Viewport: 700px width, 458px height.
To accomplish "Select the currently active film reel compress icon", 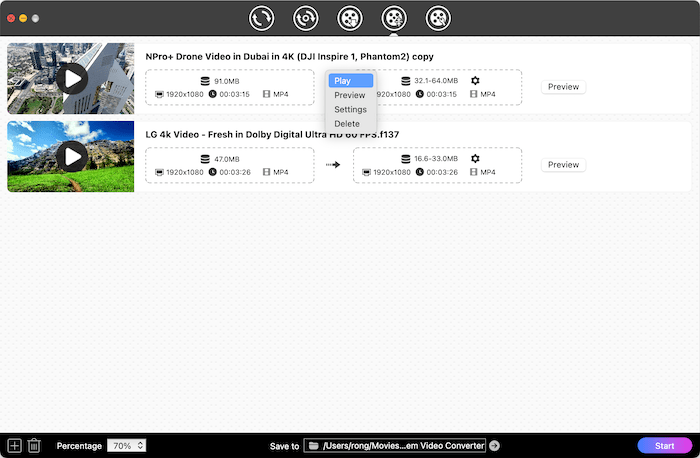I will click(394, 17).
